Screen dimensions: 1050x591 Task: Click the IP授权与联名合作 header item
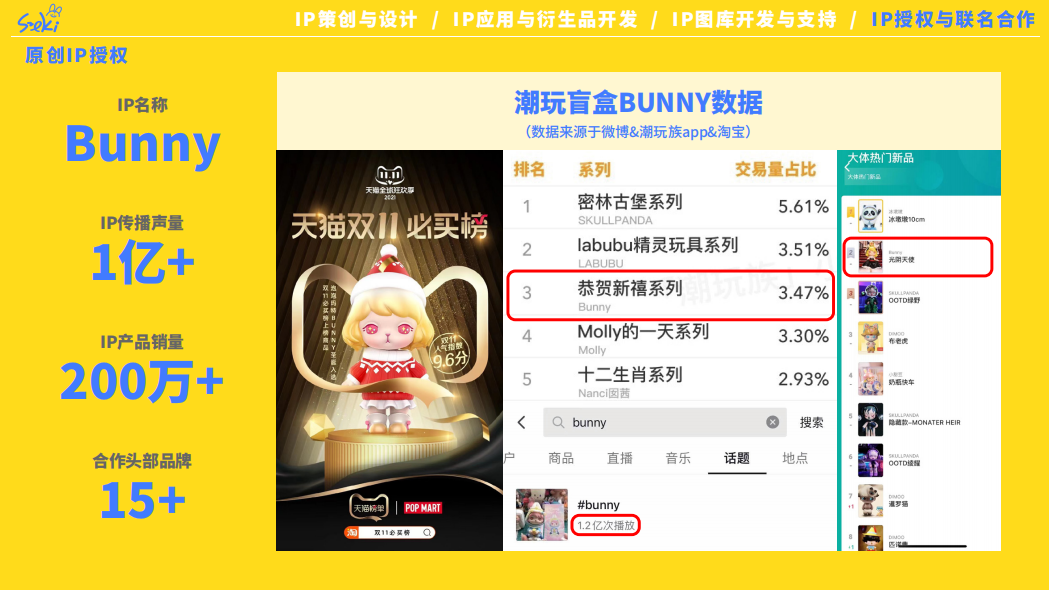pyautogui.click(x=953, y=19)
